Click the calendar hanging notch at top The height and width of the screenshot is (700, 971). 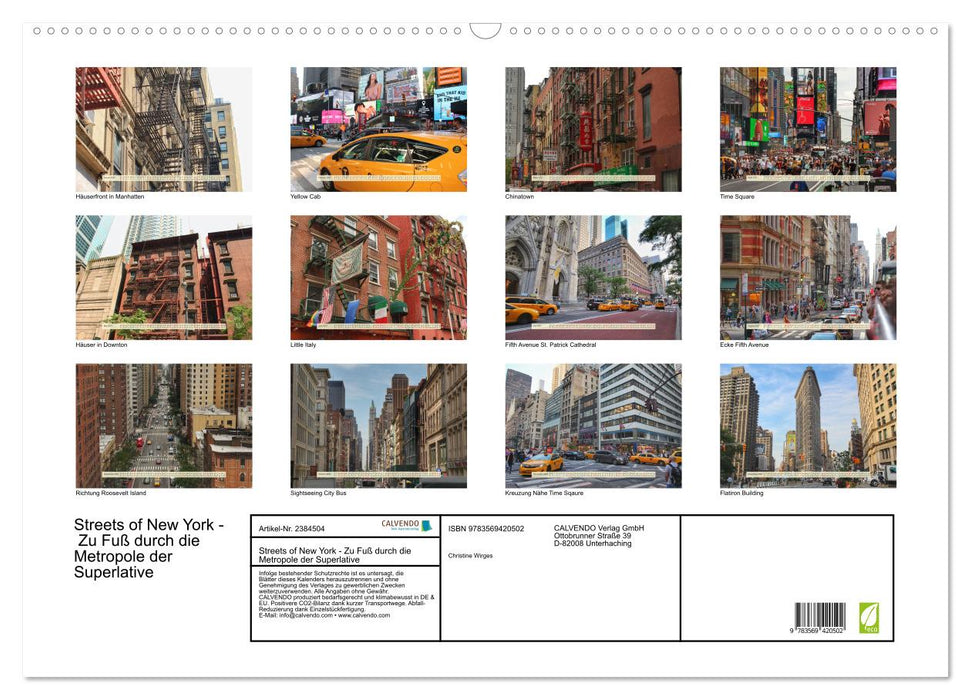coord(485,30)
